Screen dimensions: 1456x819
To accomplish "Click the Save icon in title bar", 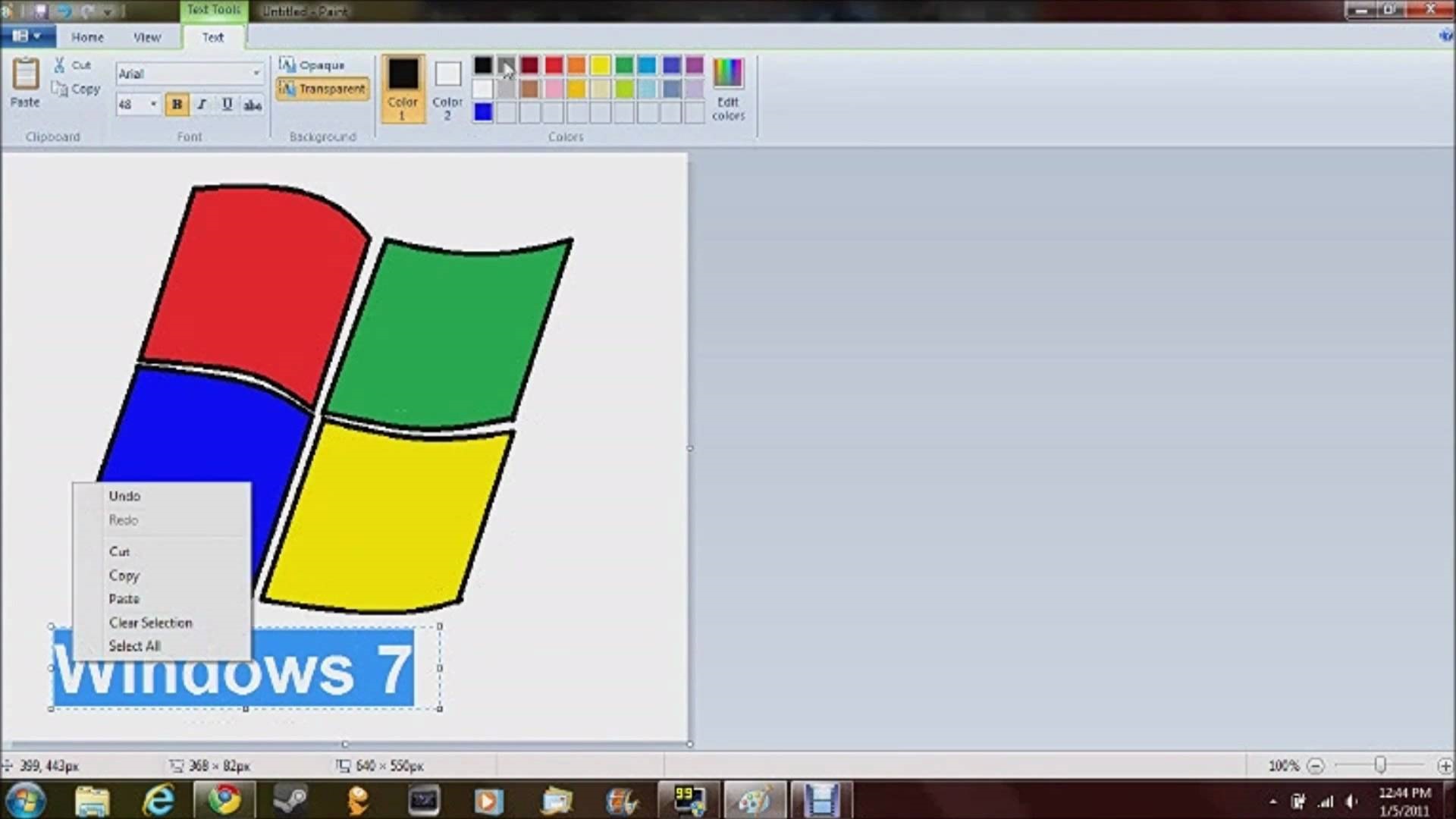I will 40,11.
